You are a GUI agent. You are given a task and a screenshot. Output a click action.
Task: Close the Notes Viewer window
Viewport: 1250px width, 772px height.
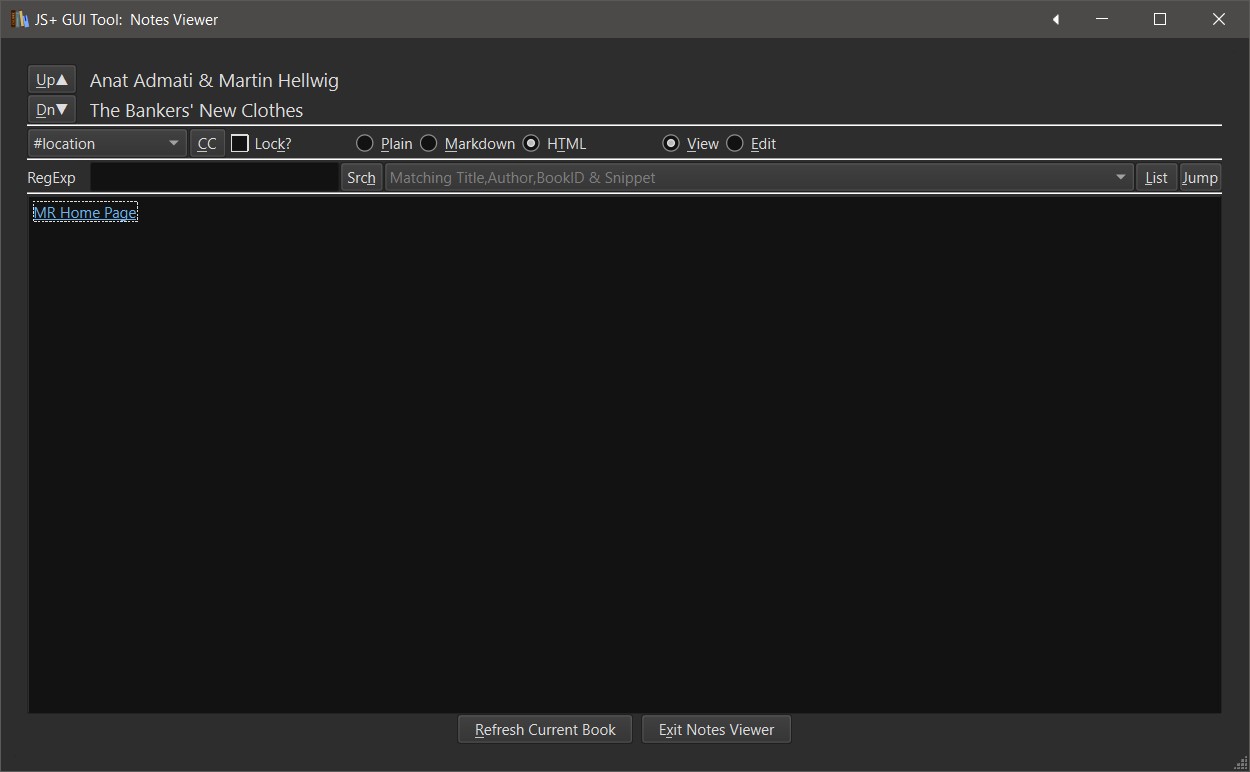[x=1218, y=19]
